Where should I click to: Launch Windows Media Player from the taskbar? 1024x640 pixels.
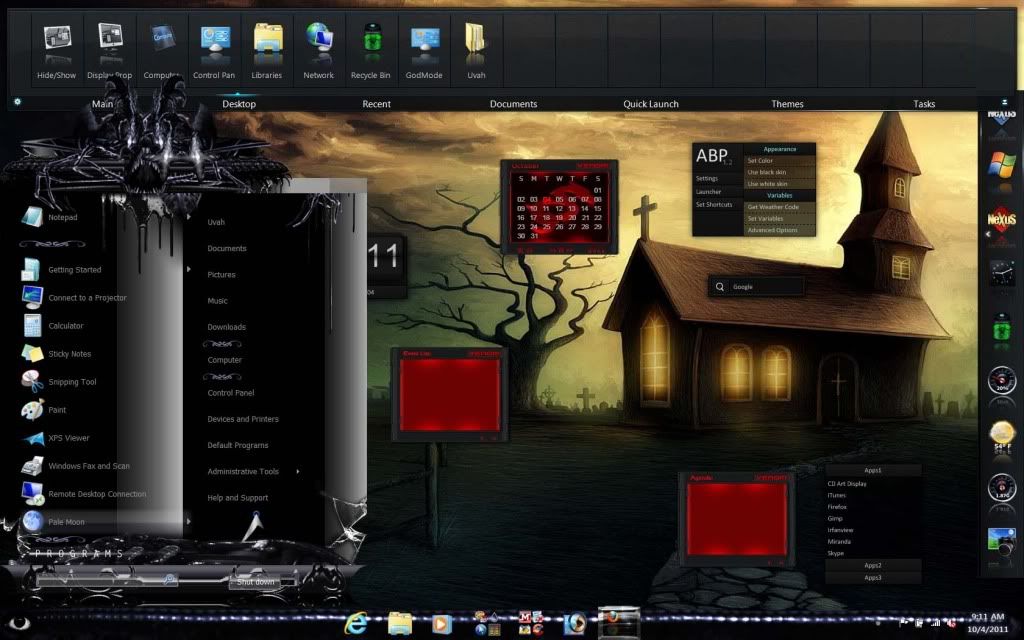[442, 623]
